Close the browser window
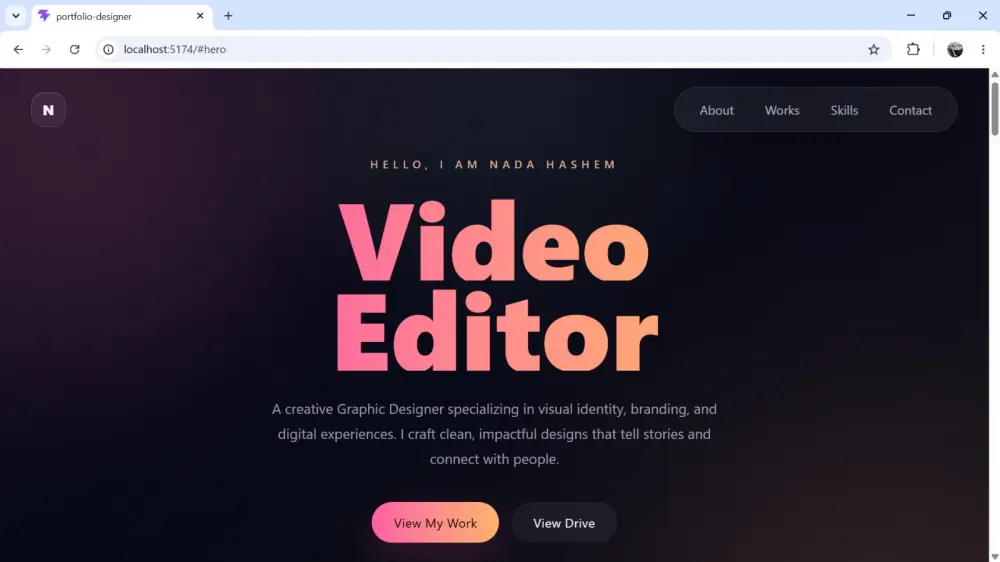 click(983, 15)
